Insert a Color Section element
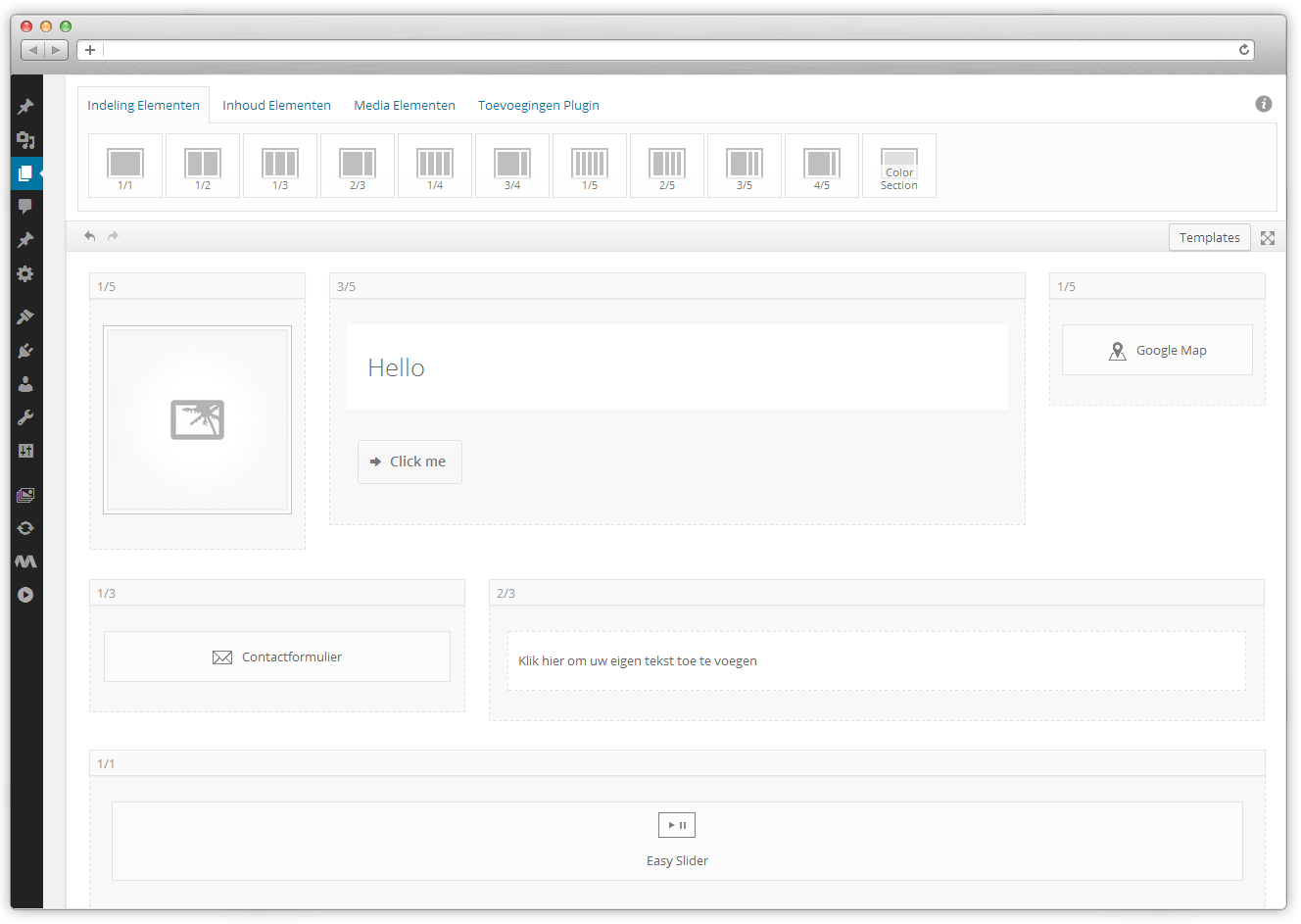The width and height of the screenshot is (1301, 924). click(899, 166)
